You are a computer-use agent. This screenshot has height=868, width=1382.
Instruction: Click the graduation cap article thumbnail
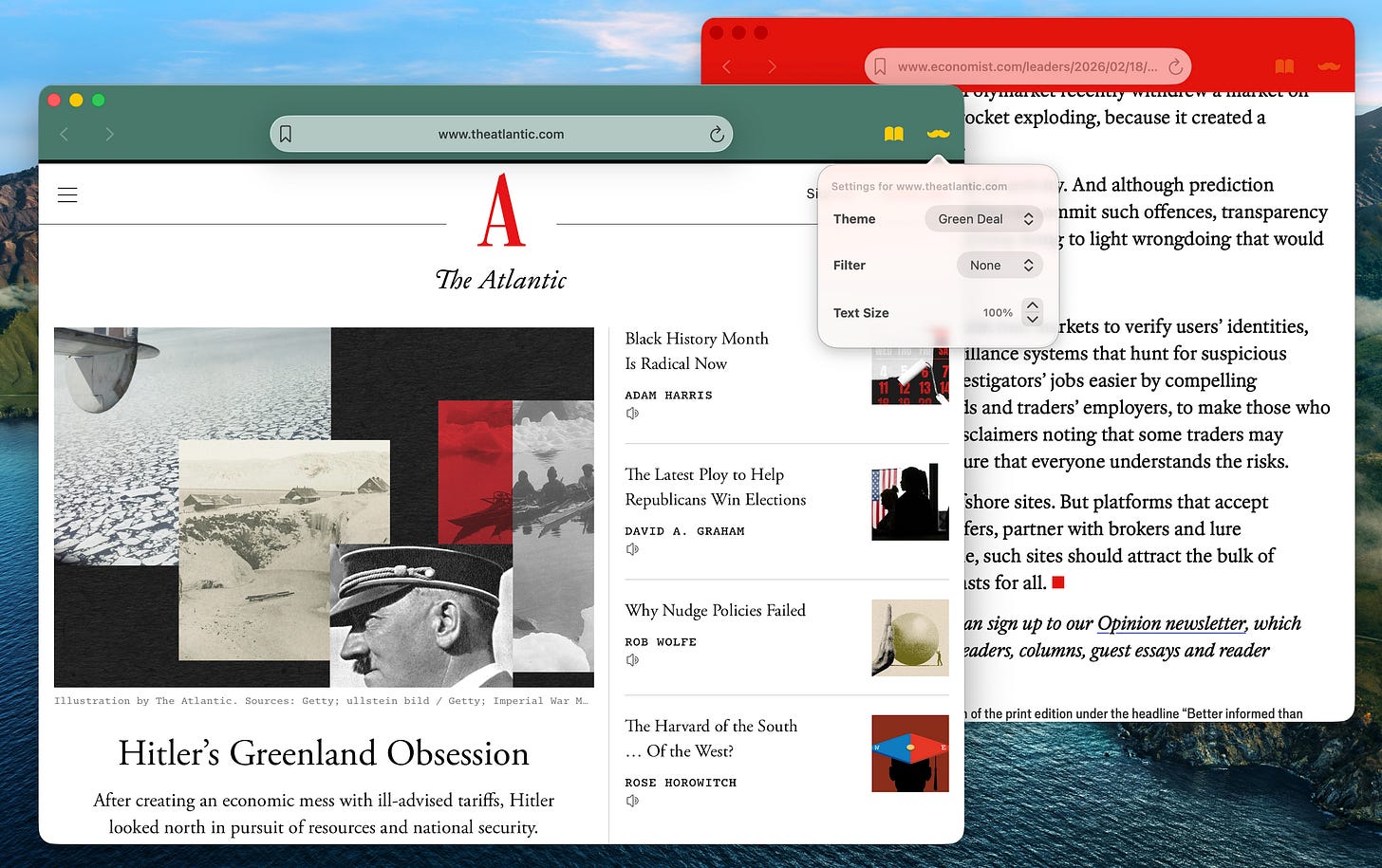tap(910, 753)
